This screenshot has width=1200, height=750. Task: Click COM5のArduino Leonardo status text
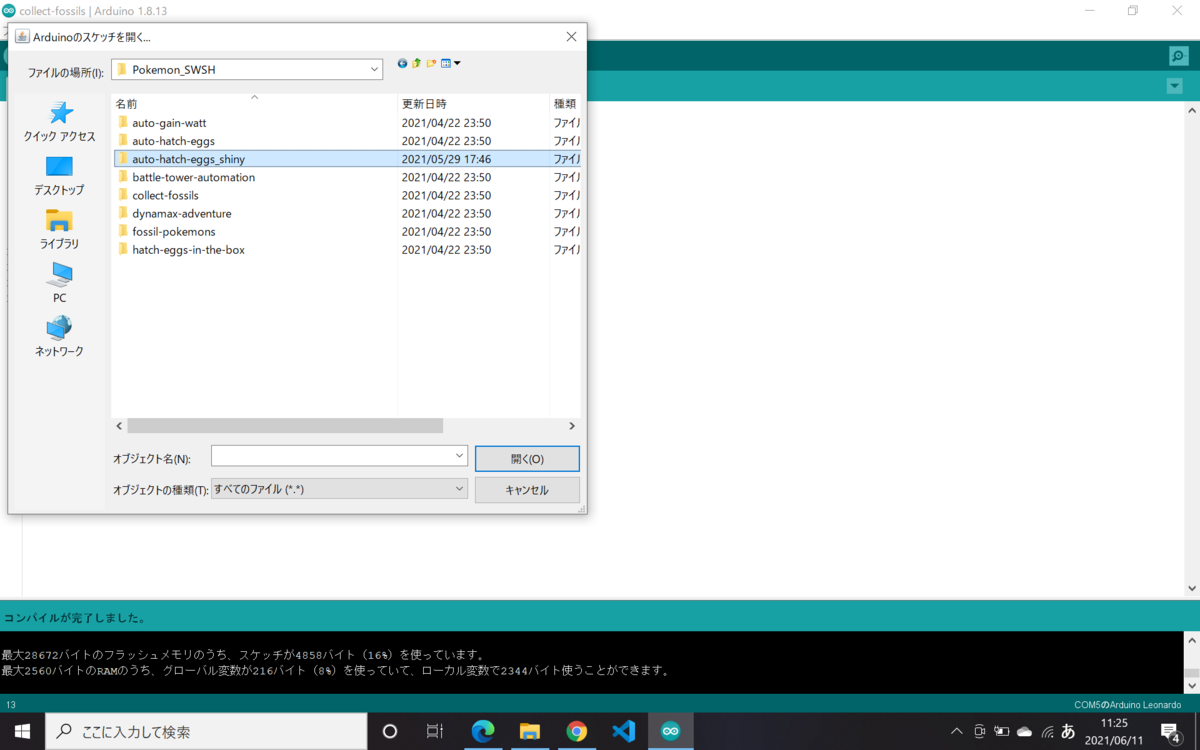1127,705
